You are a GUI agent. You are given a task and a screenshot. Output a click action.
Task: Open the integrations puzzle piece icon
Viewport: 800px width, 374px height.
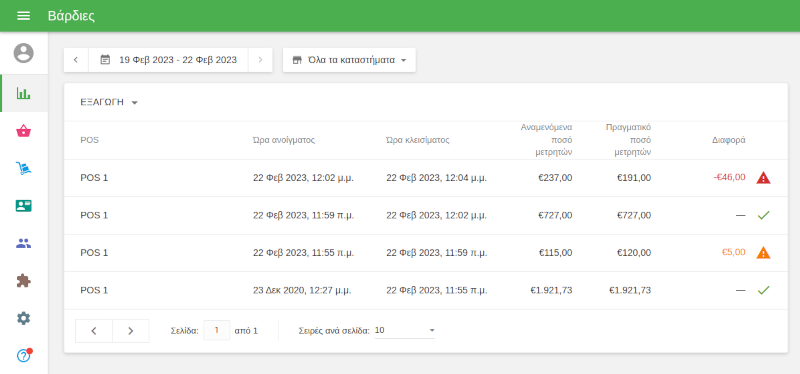(23, 281)
